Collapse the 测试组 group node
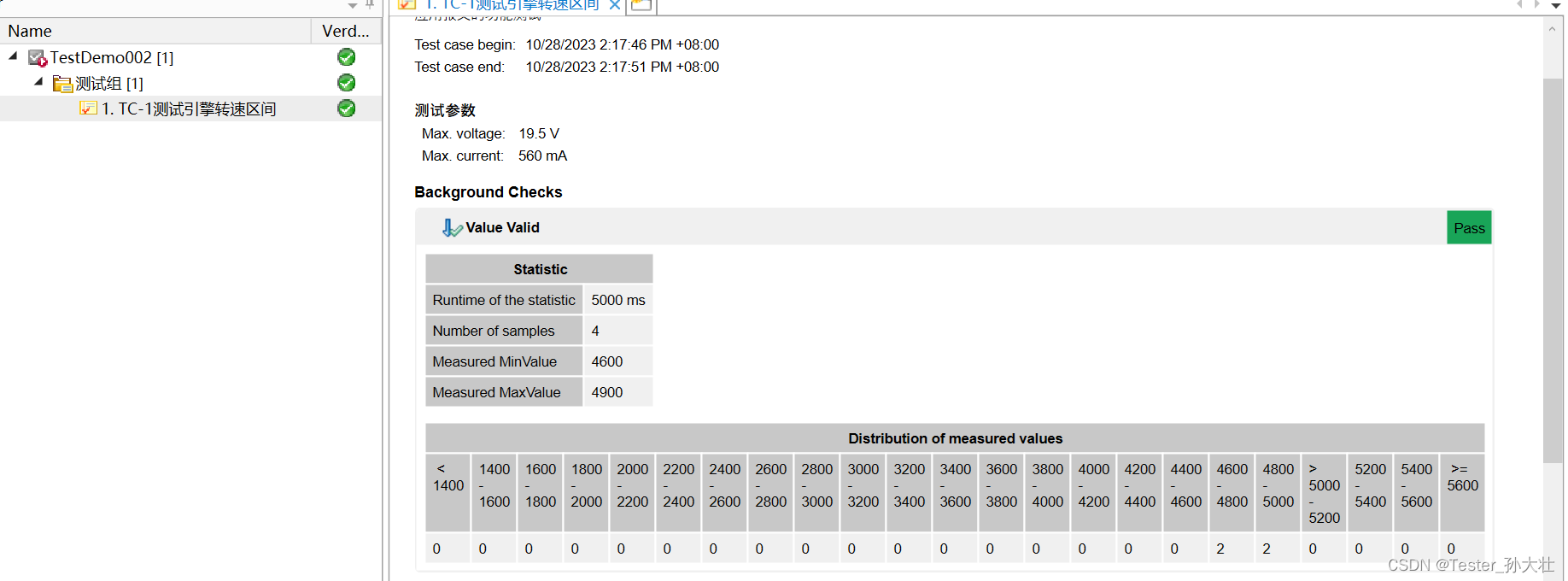 [x=38, y=82]
